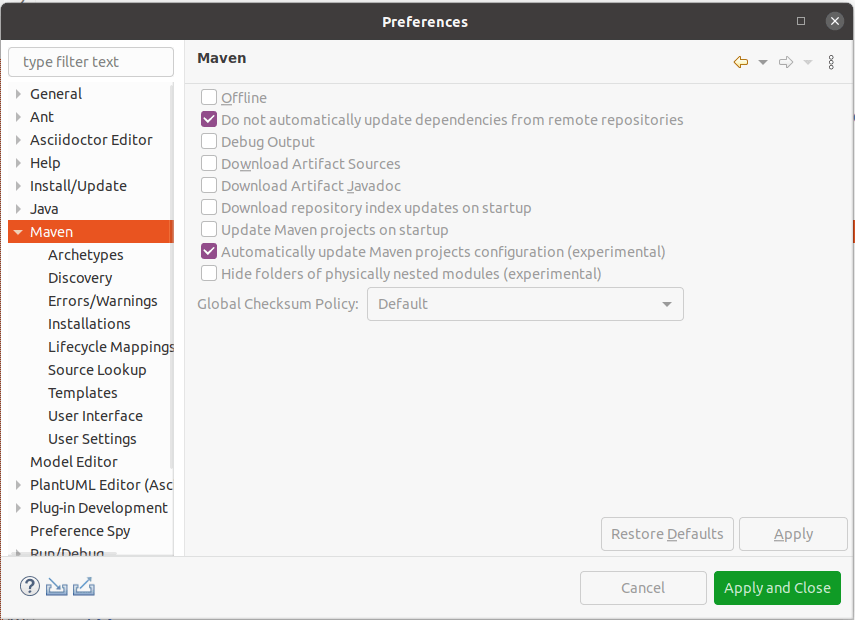Enable Debug Output
Screen dimensions: 855x620
[x=208, y=141]
